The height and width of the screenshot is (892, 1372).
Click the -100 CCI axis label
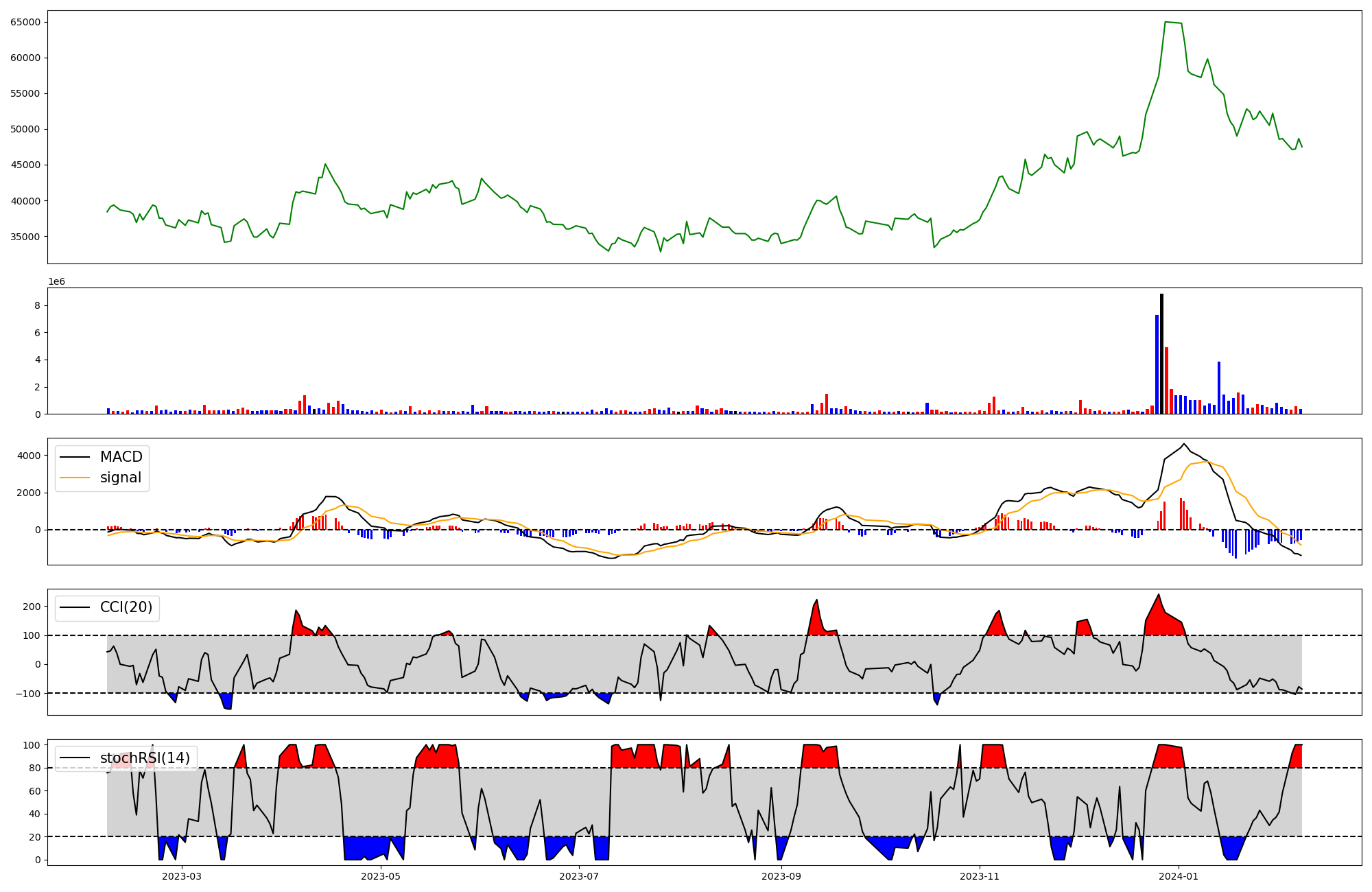pyautogui.click(x=27, y=694)
